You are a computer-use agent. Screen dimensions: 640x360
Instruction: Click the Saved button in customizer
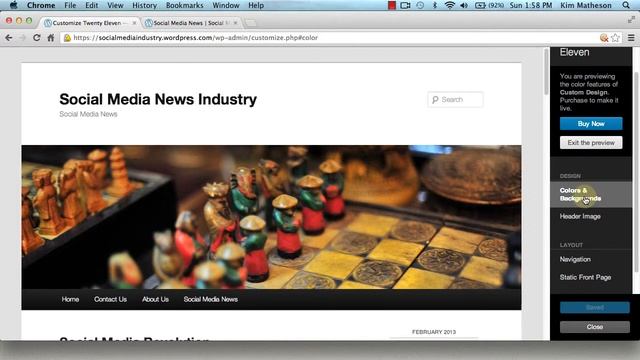pos(595,307)
